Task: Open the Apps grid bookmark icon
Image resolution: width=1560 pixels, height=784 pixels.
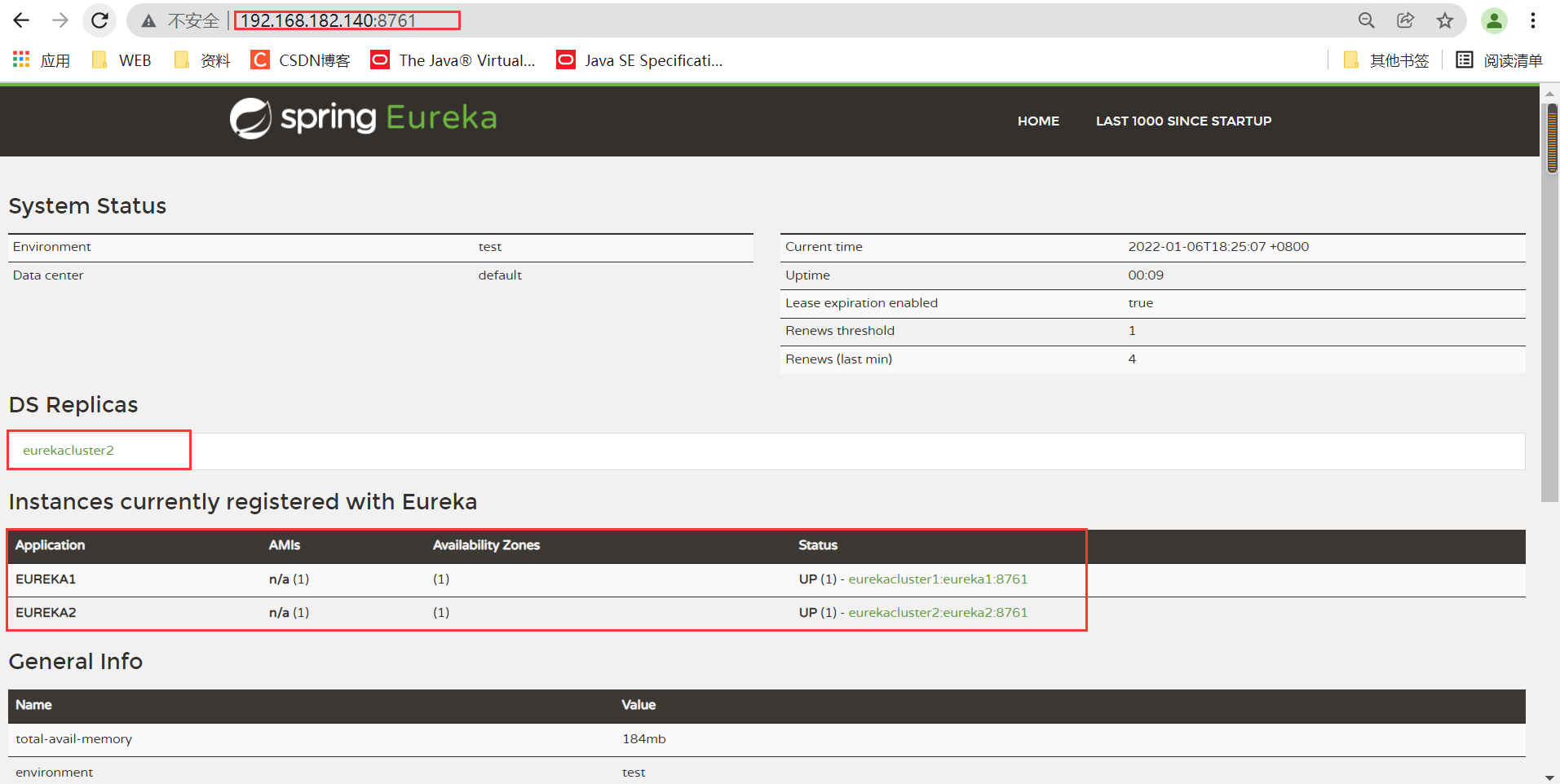Action: point(21,59)
